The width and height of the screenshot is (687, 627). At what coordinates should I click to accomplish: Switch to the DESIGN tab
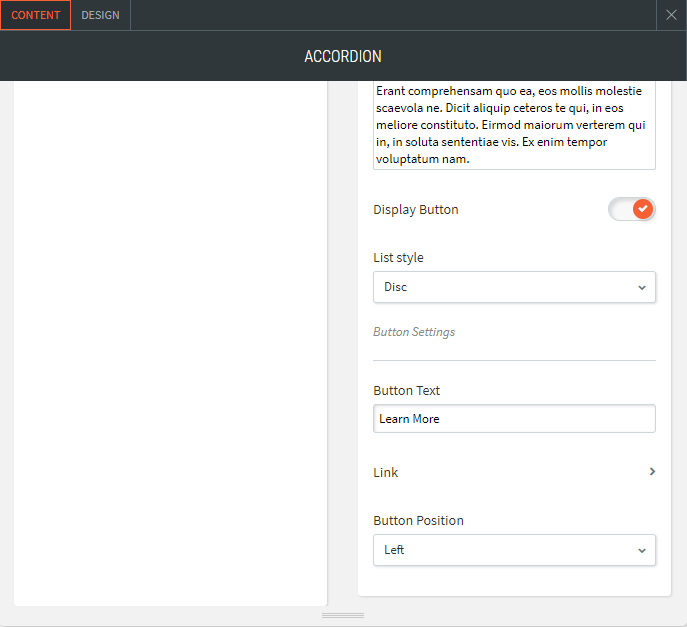pyautogui.click(x=100, y=15)
